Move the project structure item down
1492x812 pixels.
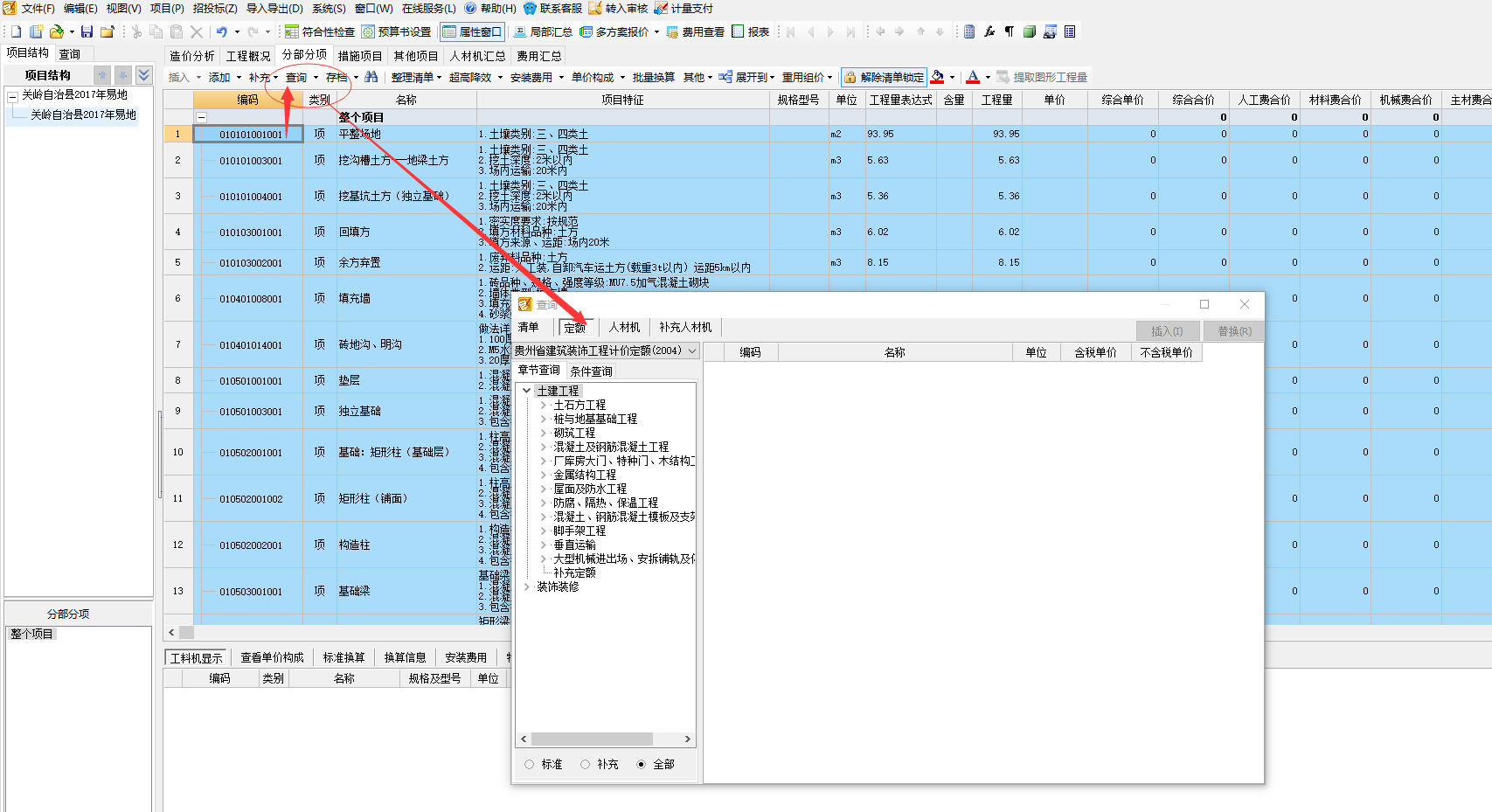tap(123, 75)
